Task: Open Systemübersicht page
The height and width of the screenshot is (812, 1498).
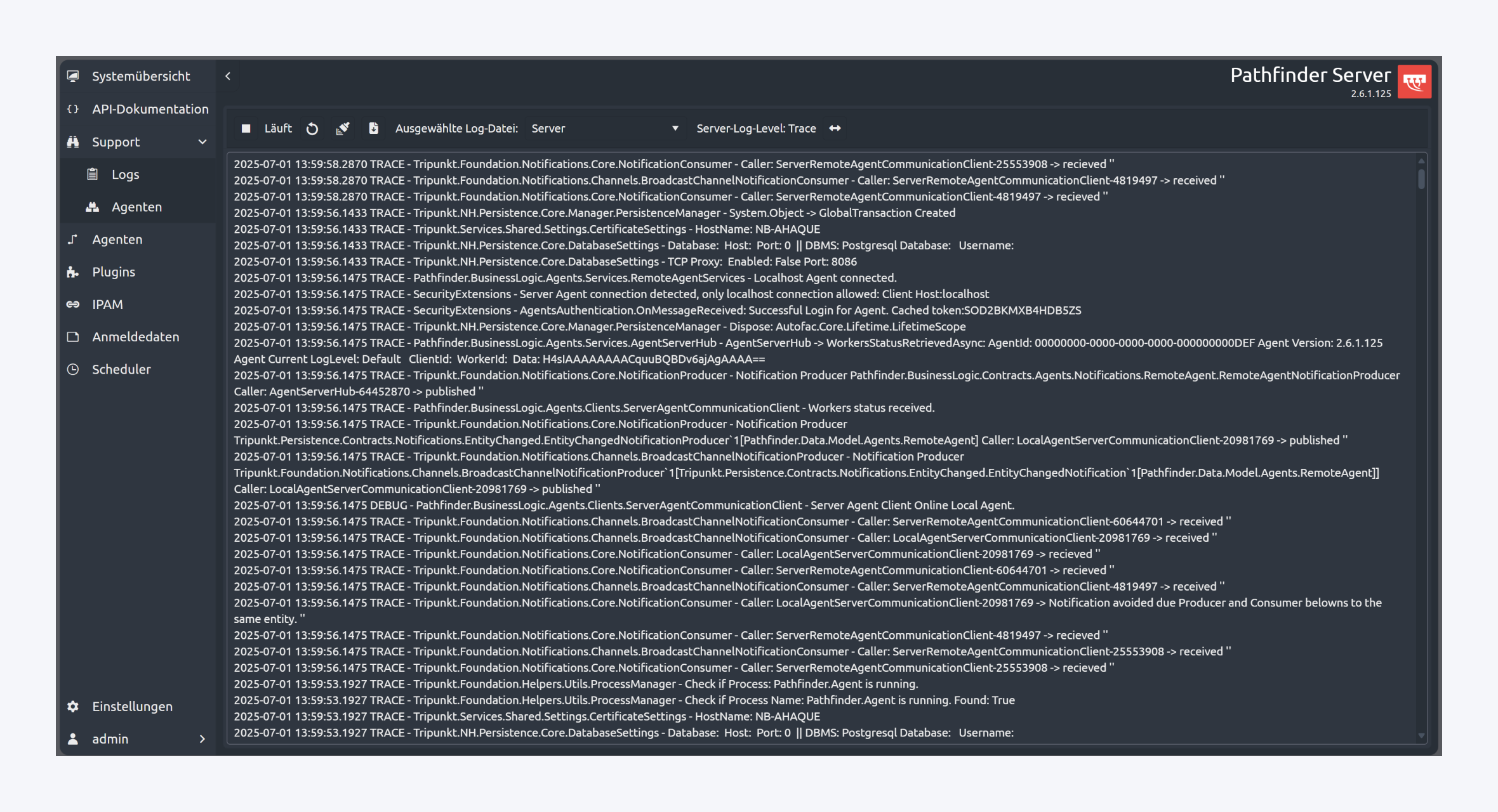Action: (141, 76)
